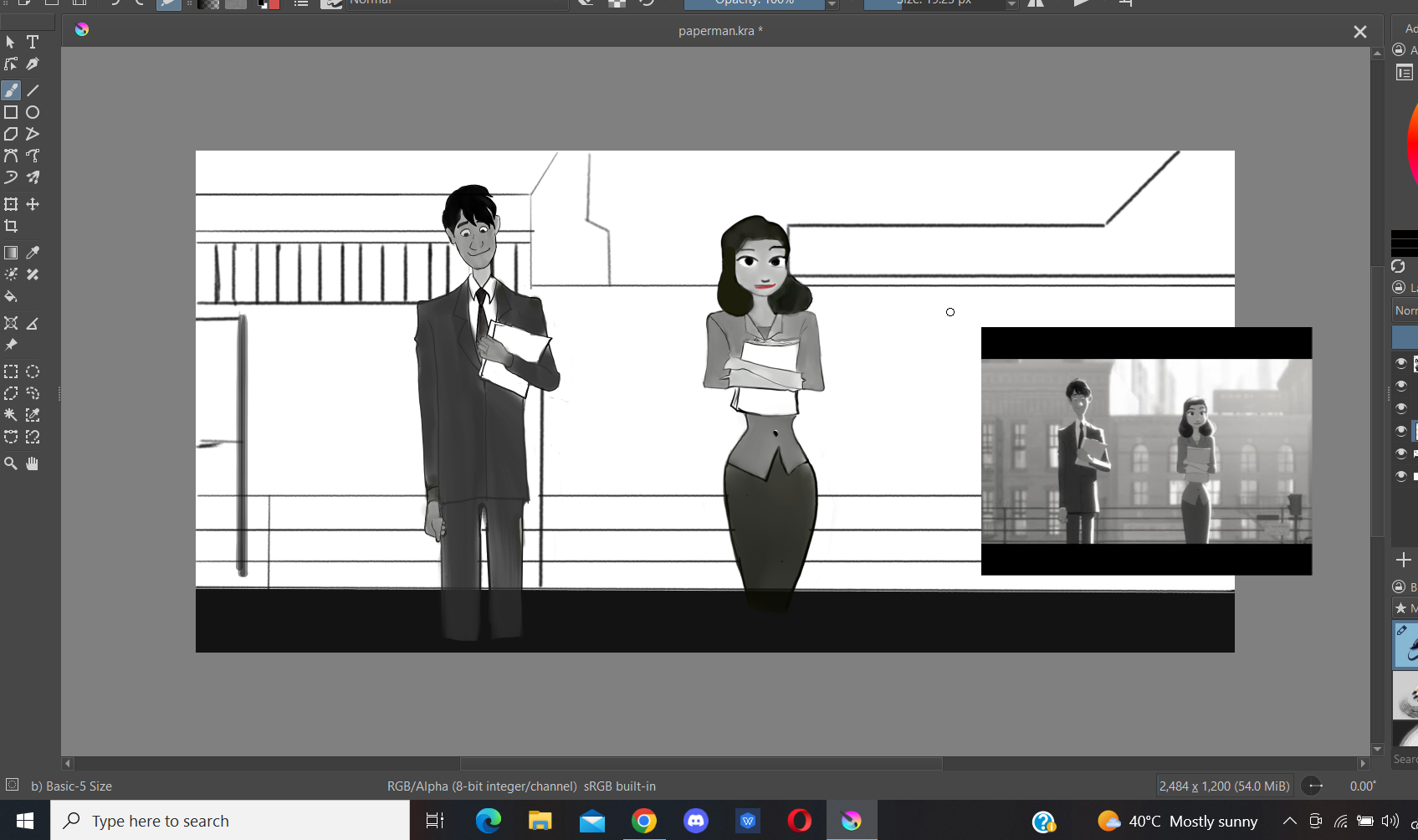Click the Paperman reference image thumbnail

(1146, 451)
